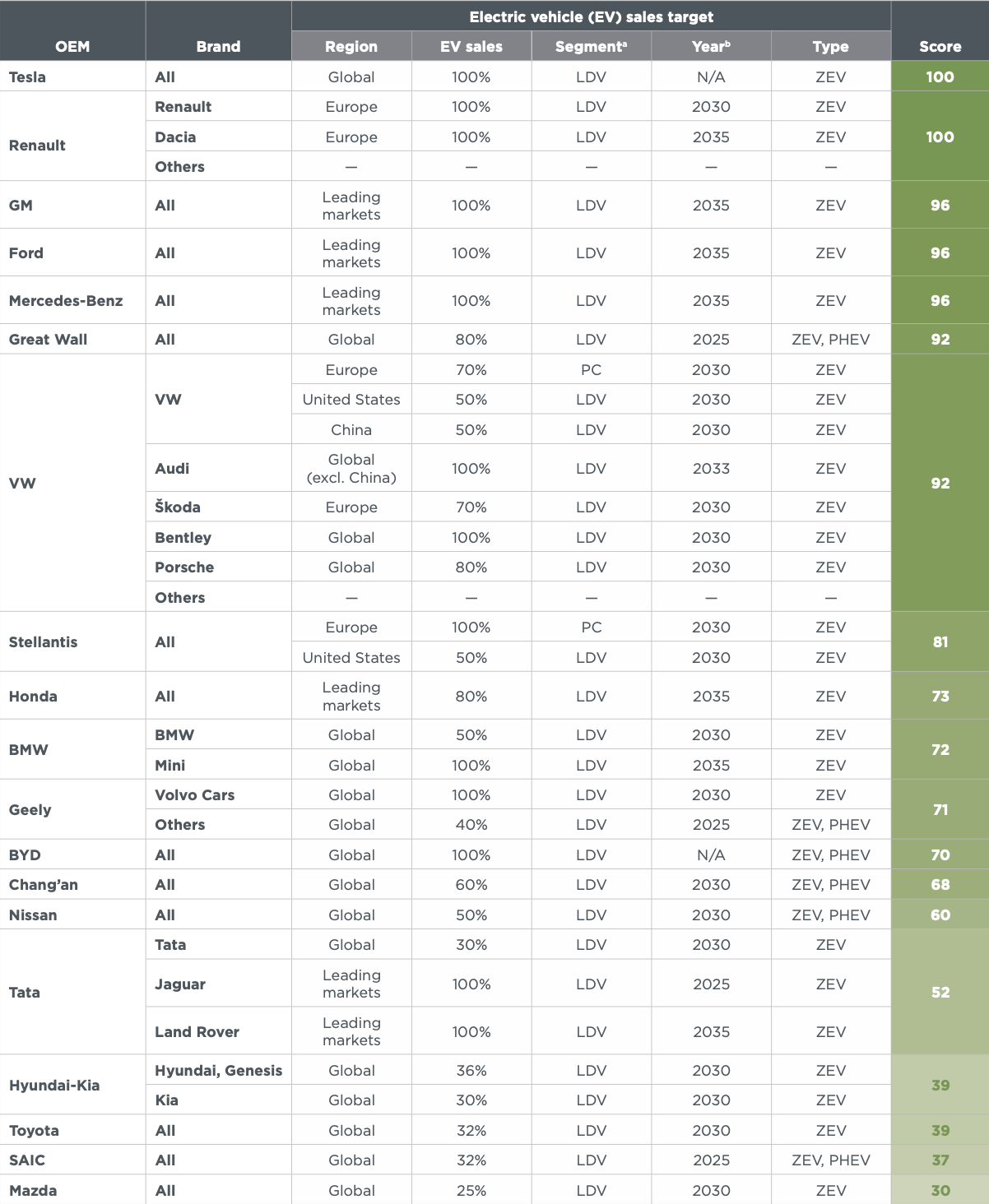
Task: Select the EV sales column header
Action: (x=471, y=47)
